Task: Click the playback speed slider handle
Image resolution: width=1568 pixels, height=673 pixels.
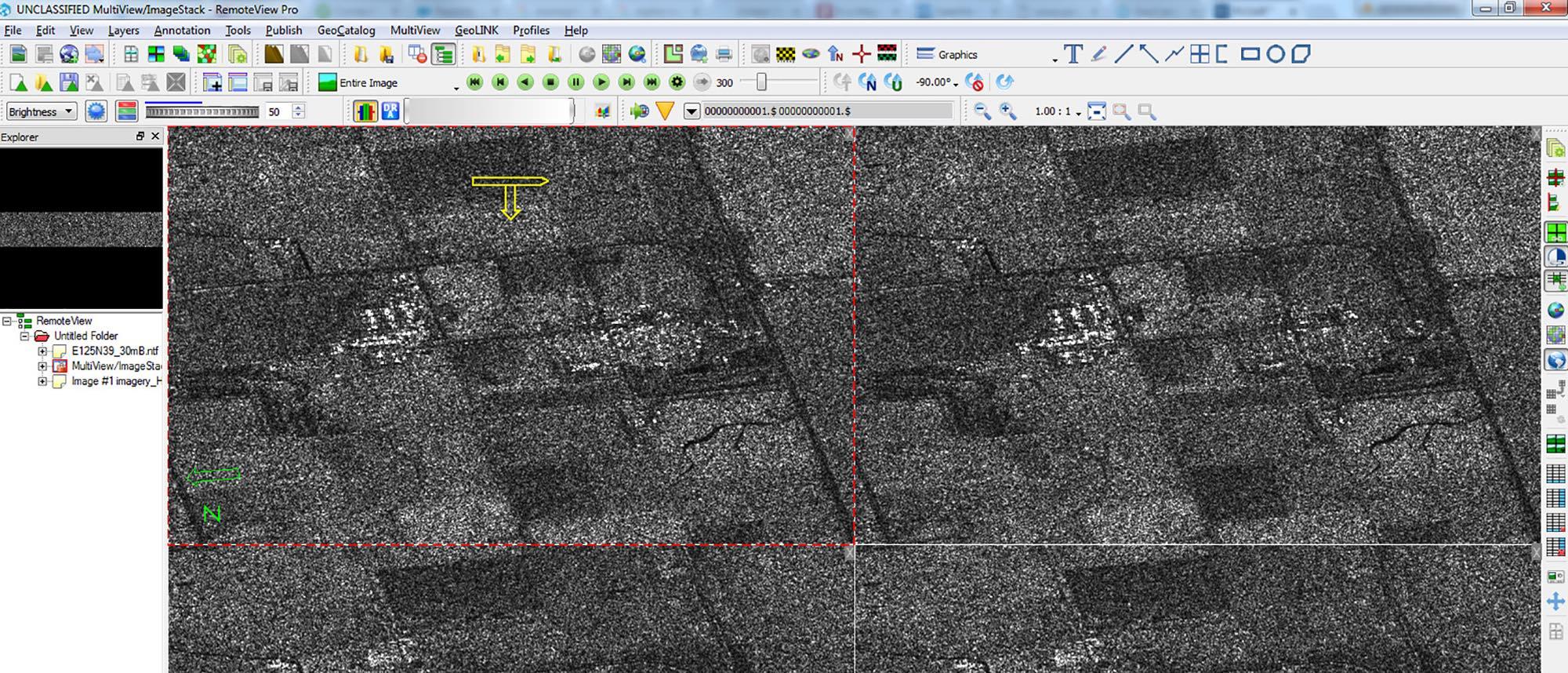Action: [x=760, y=82]
